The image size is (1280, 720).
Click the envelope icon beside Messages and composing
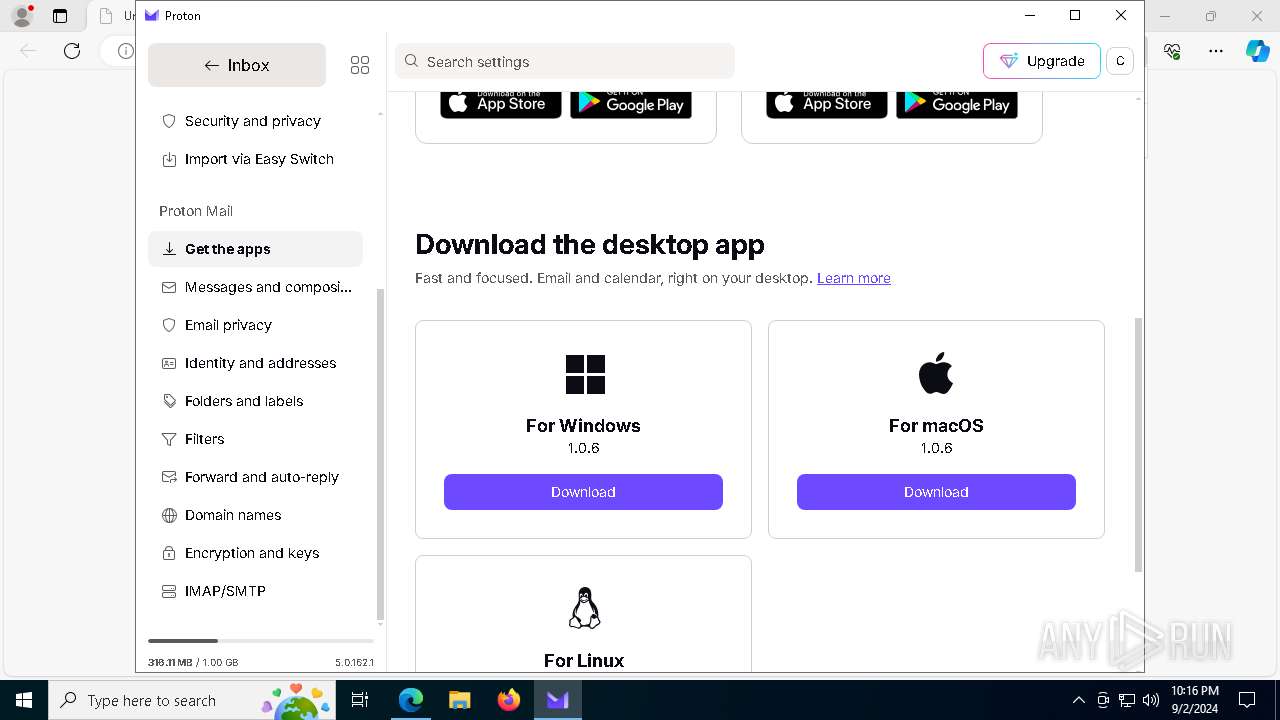[x=169, y=287]
